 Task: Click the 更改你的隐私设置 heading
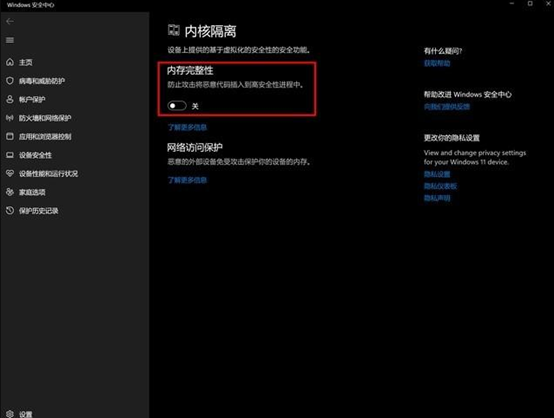452,138
